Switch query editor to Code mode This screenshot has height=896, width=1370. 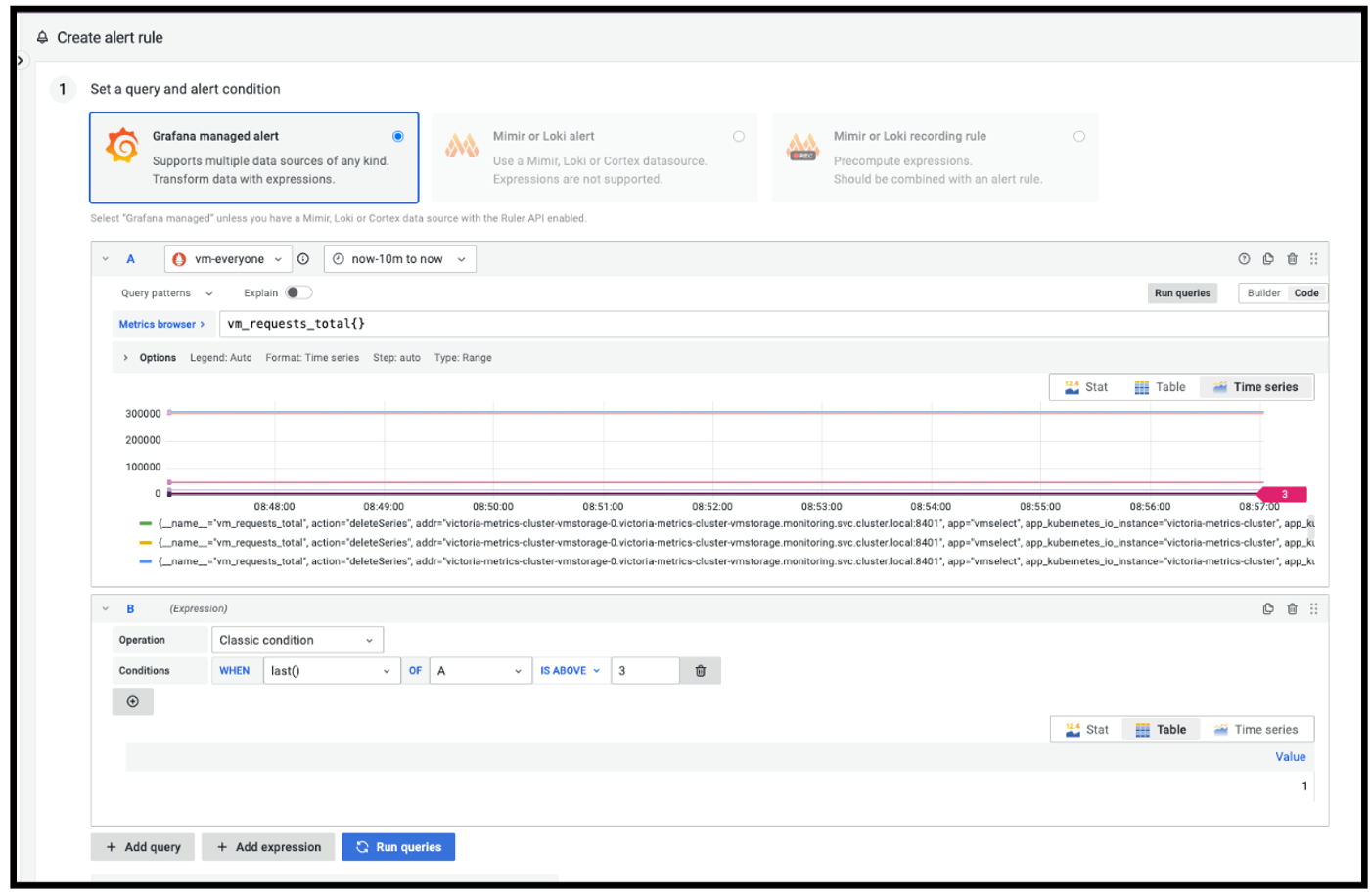point(1306,293)
